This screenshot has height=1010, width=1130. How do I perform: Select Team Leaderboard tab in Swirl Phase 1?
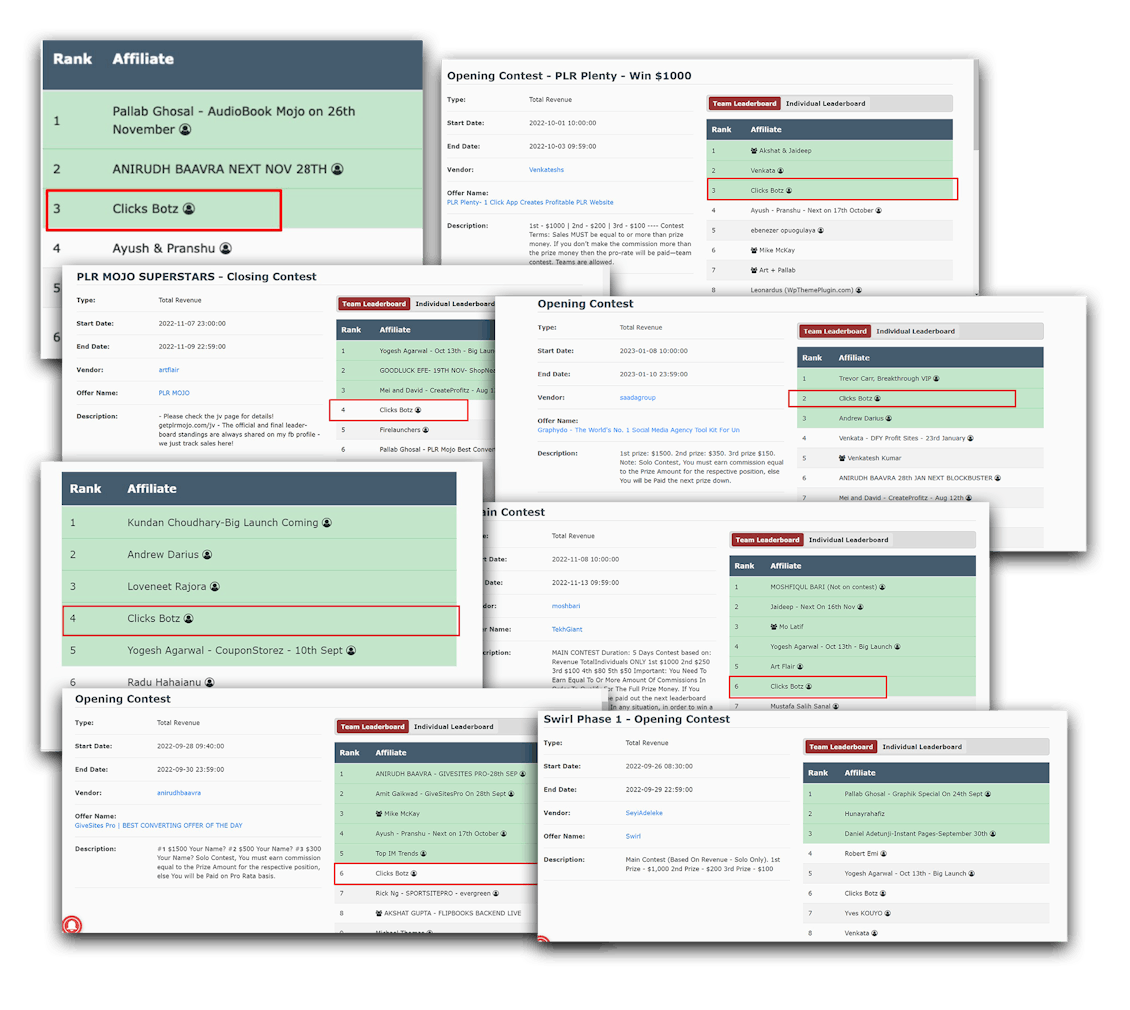pyautogui.click(x=841, y=747)
